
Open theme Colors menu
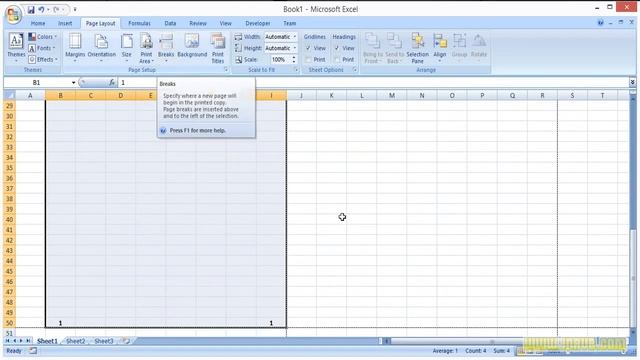43,37
